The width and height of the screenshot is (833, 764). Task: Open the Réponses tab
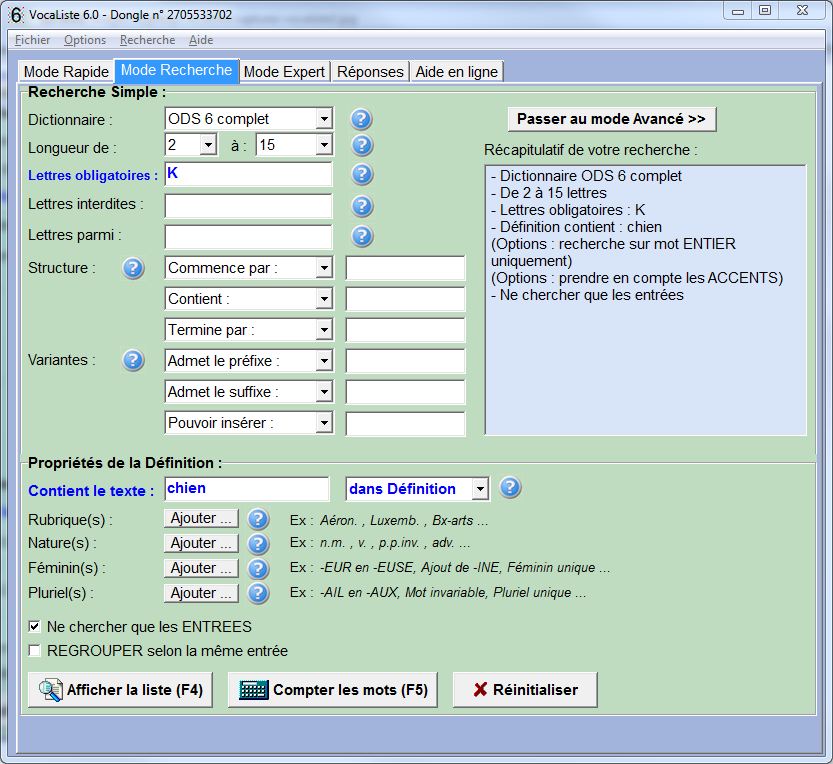370,72
